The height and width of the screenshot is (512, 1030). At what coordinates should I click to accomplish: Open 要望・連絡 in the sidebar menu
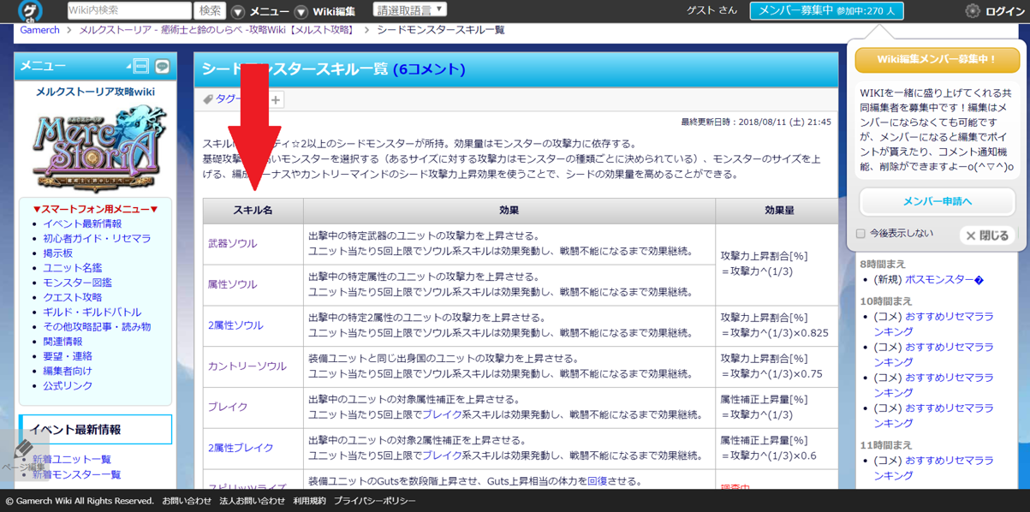[68, 356]
